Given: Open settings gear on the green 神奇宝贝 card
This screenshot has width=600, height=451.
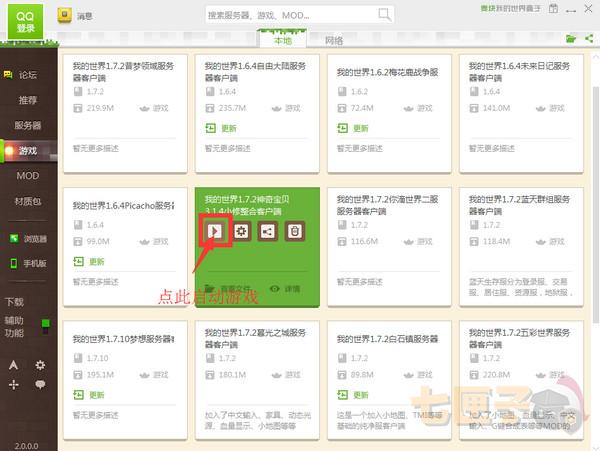Looking at the screenshot, I should pos(241,231).
